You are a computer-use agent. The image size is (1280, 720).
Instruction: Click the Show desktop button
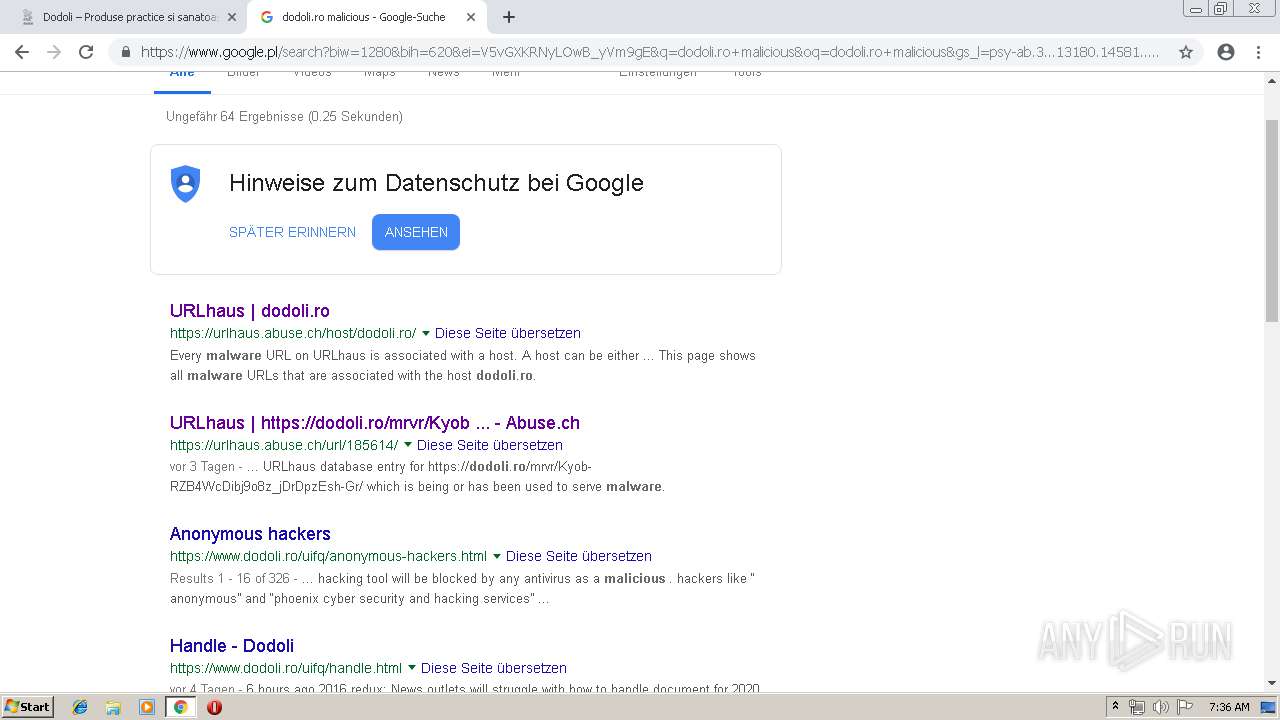[1269, 707]
